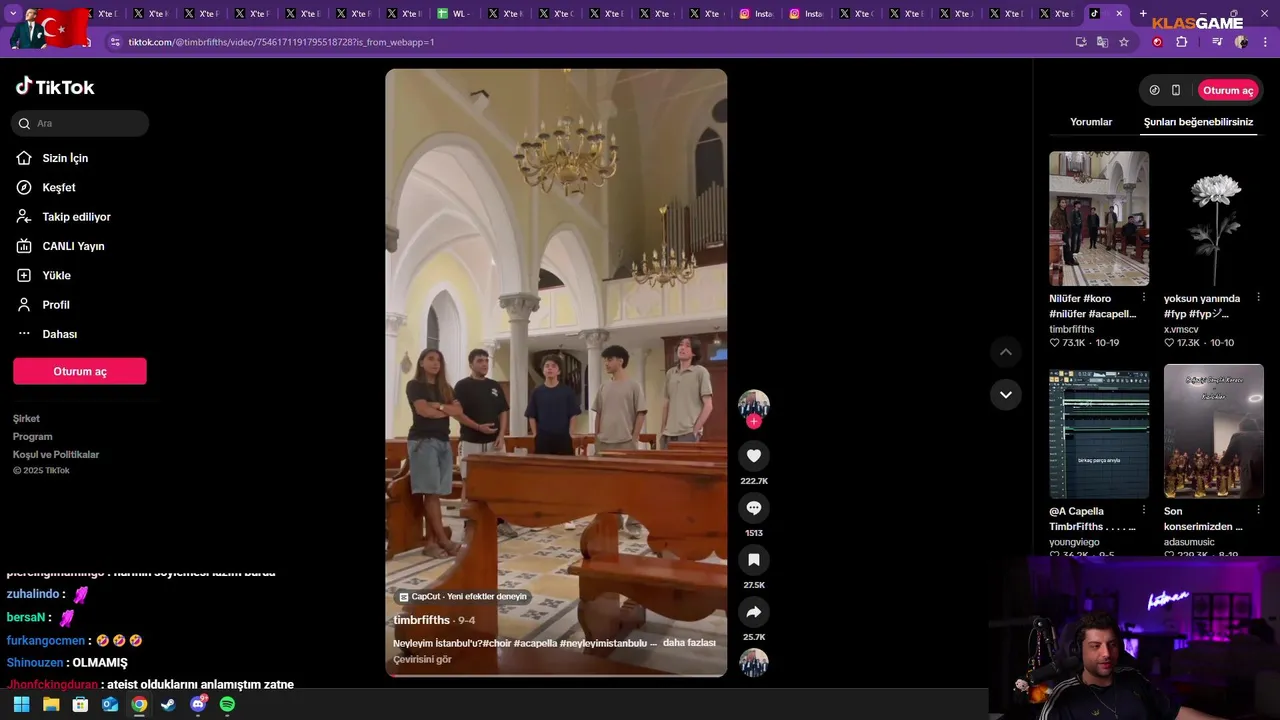Open Sizin İçin in the sidebar
Screen dimensions: 1280x720
65,158
